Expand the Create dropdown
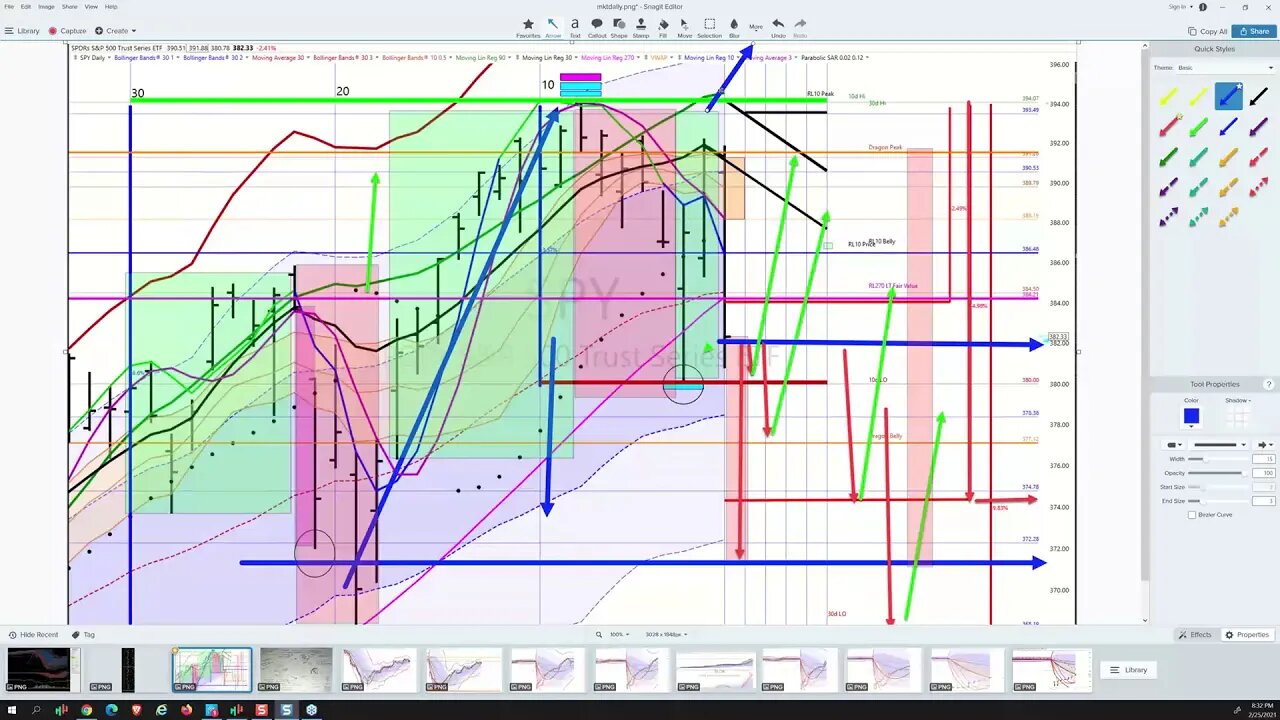 (x=116, y=31)
